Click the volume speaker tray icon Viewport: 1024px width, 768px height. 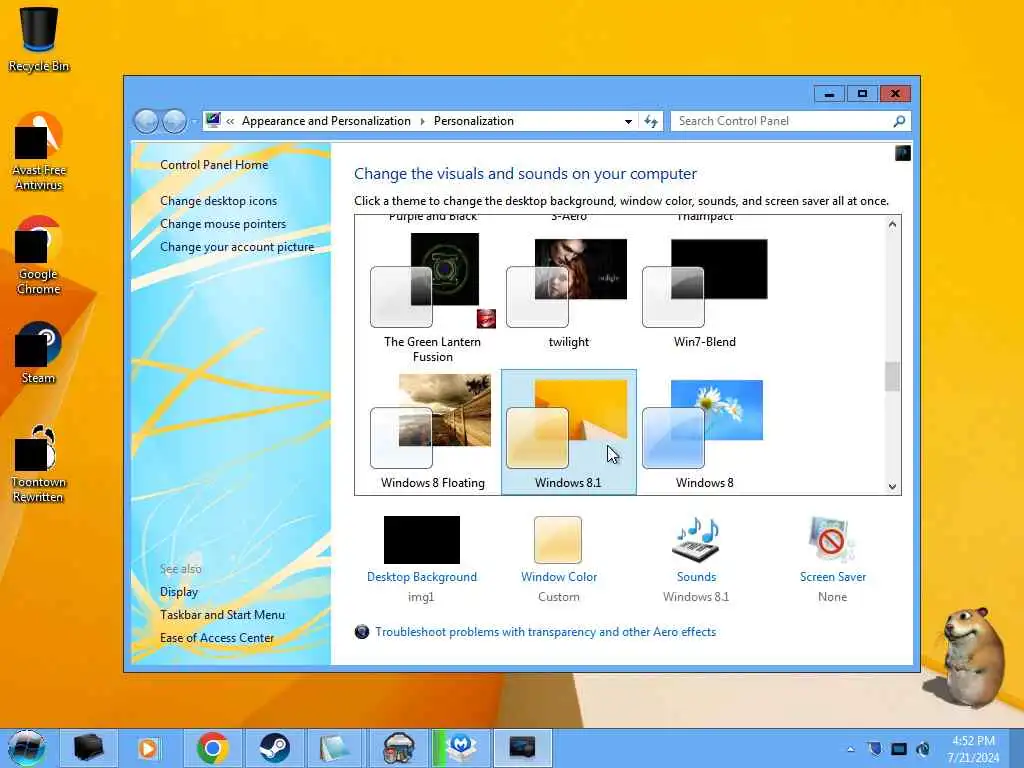pyautogui.click(x=922, y=749)
